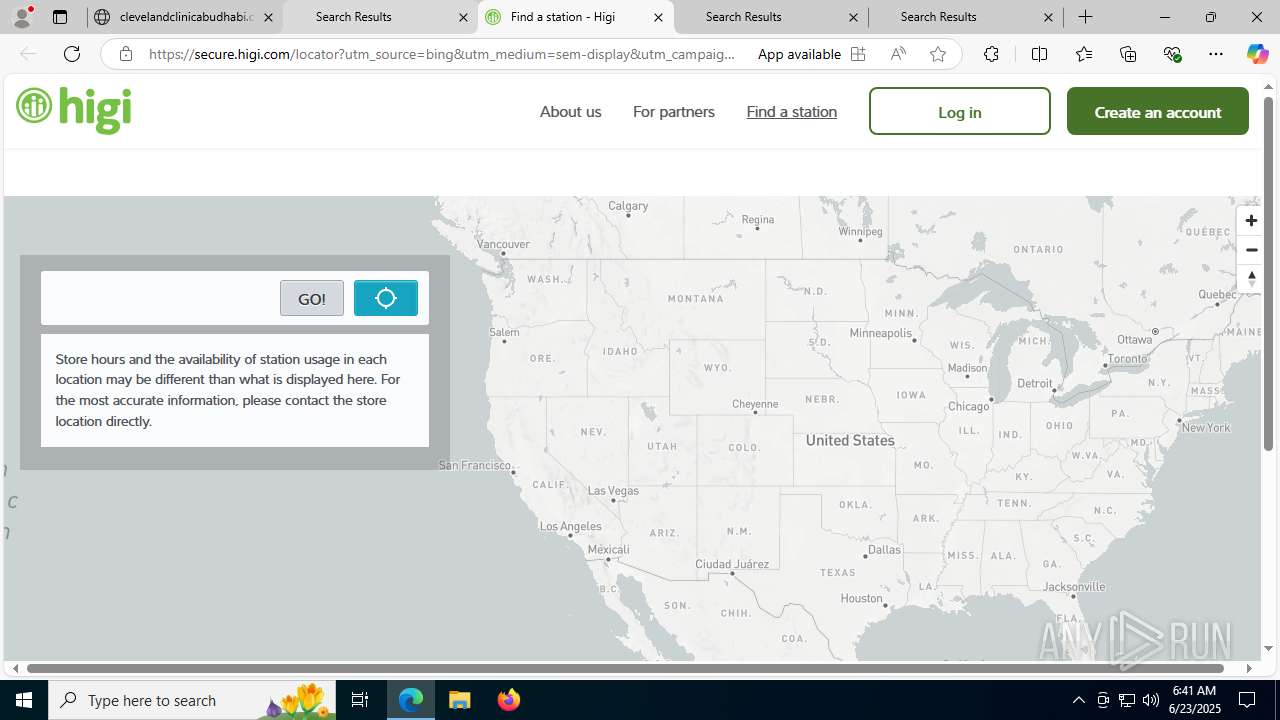Toggle split screen view
Viewport: 1280px width, 720px height.
1039,54
